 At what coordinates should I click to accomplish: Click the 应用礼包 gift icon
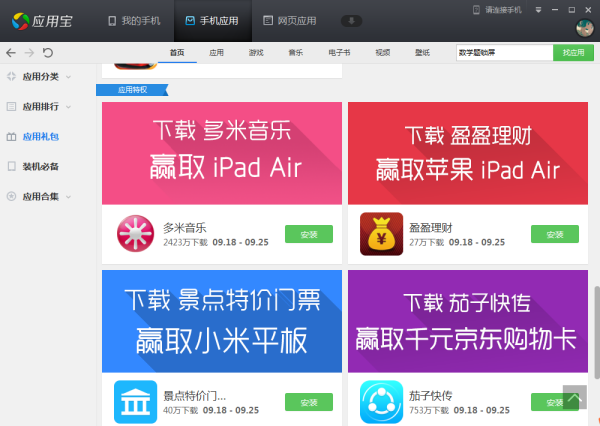pyautogui.click(x=11, y=137)
